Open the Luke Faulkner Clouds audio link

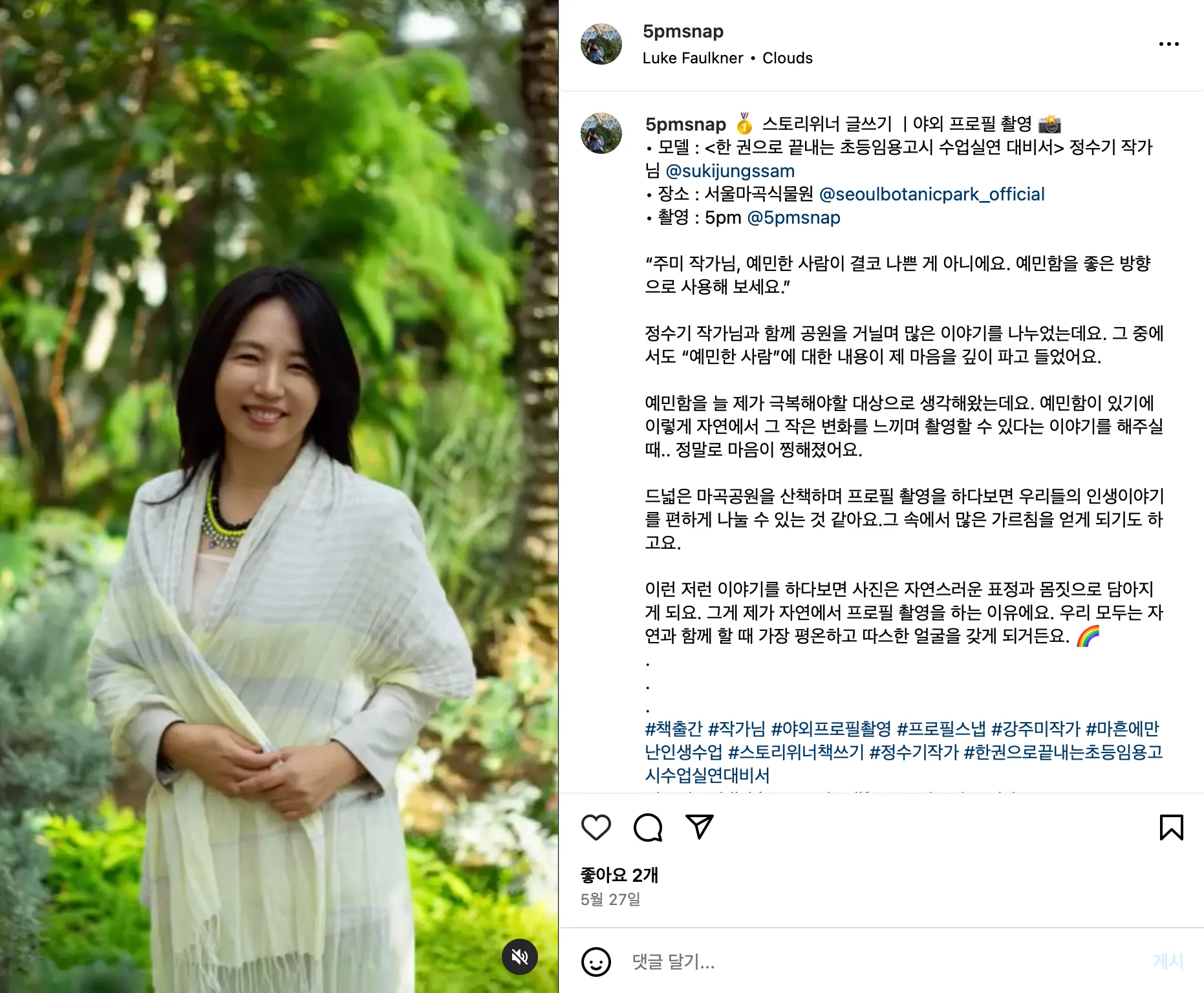(727, 58)
